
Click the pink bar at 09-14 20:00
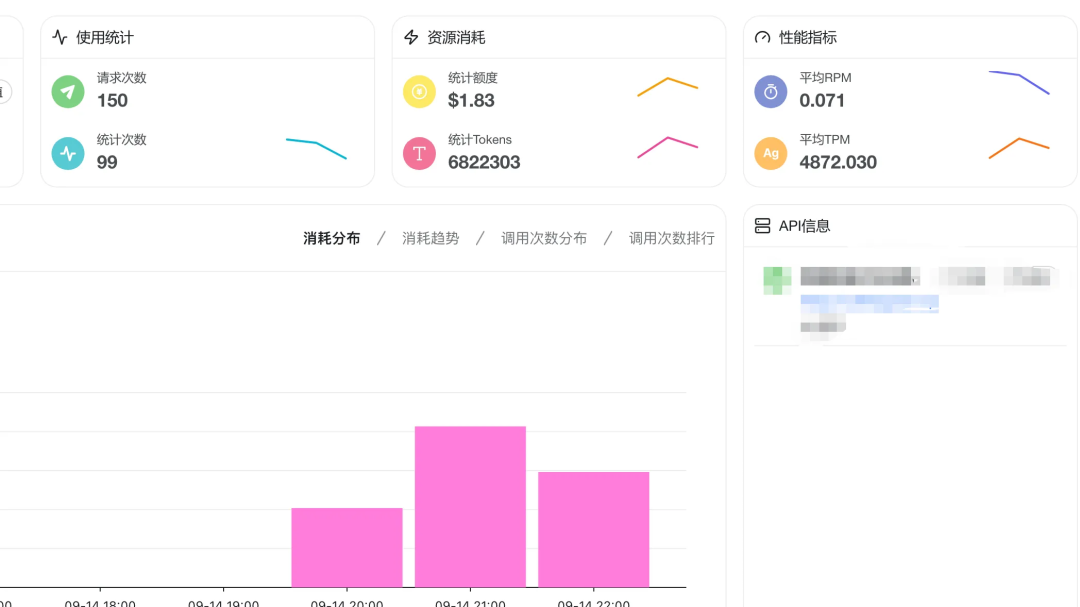click(346, 547)
